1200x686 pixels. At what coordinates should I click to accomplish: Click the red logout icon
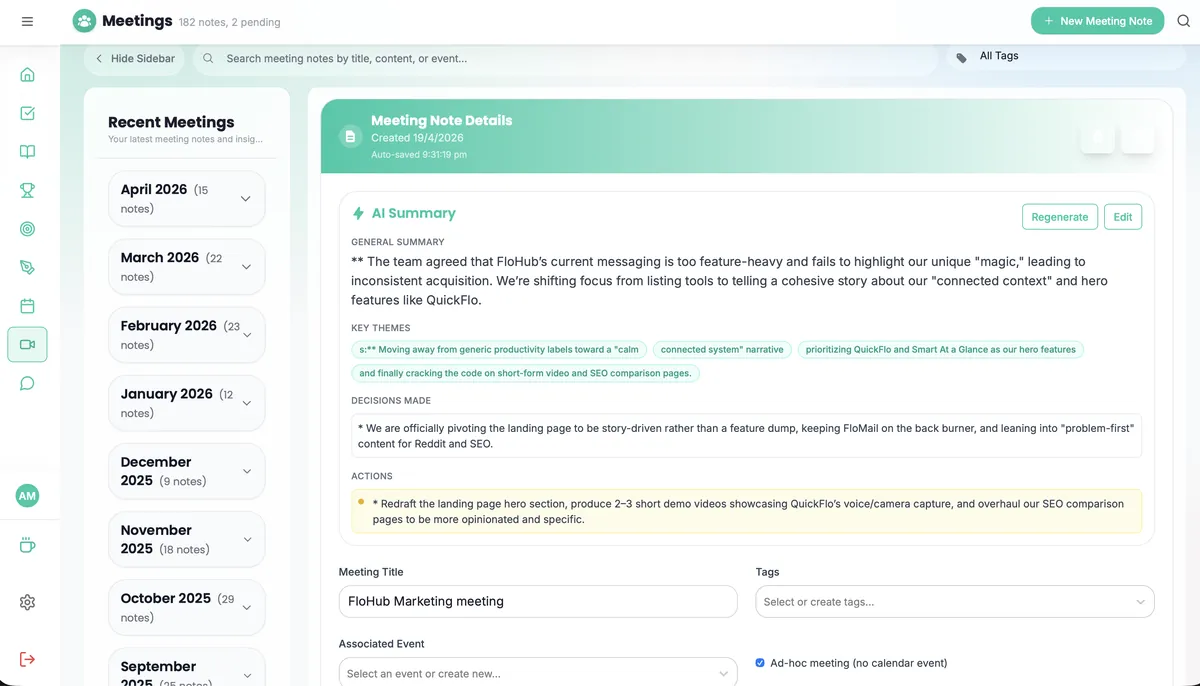pos(27,659)
